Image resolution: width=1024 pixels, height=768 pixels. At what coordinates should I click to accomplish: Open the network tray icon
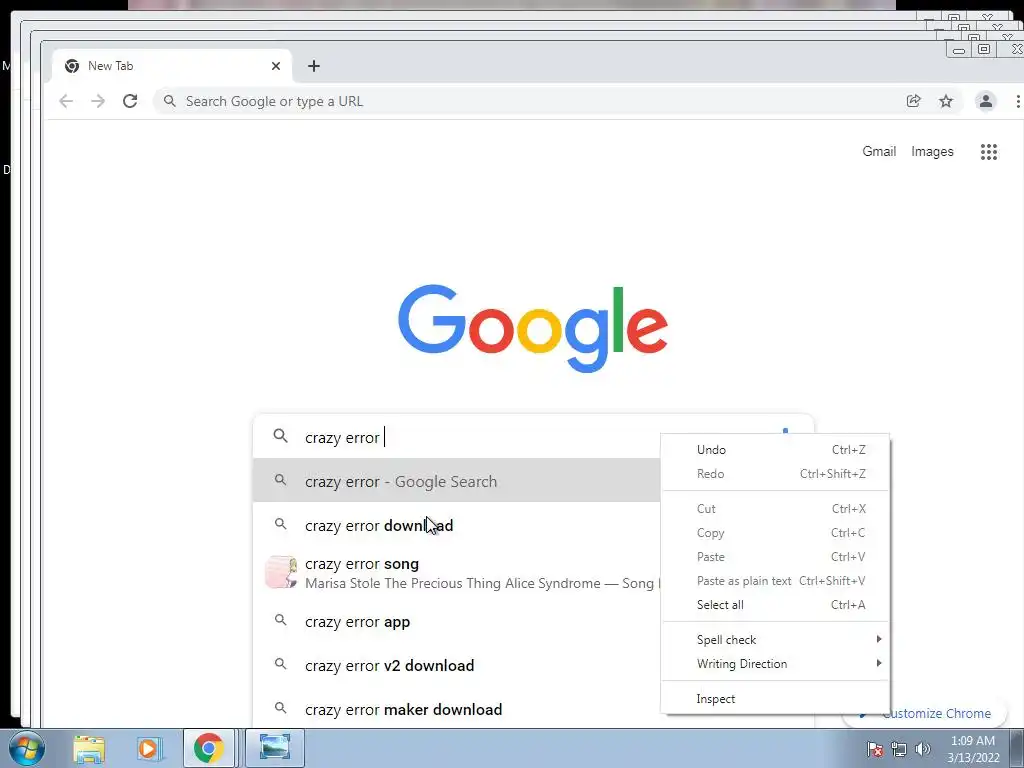(899, 749)
